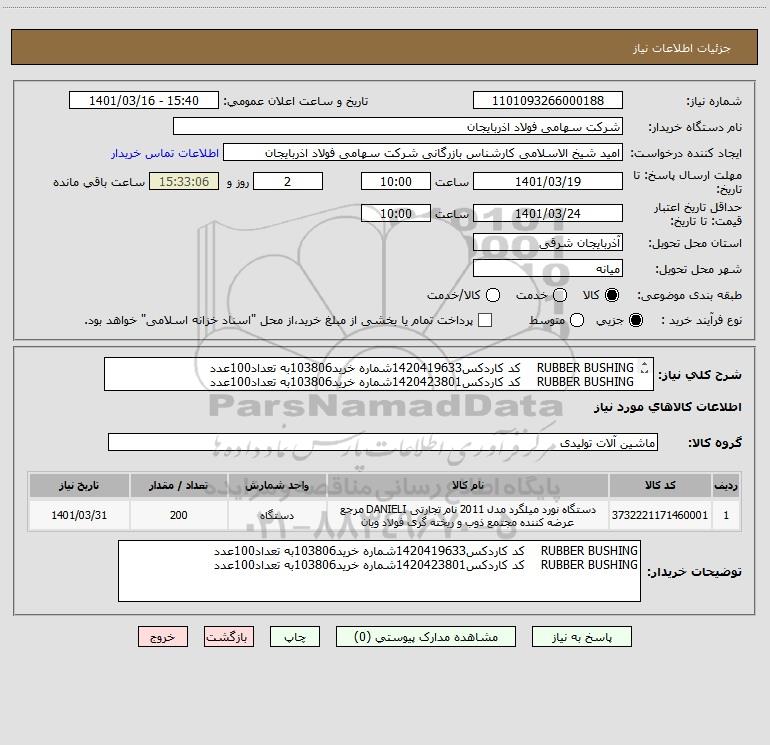Click the بازگشت back button

(229, 637)
